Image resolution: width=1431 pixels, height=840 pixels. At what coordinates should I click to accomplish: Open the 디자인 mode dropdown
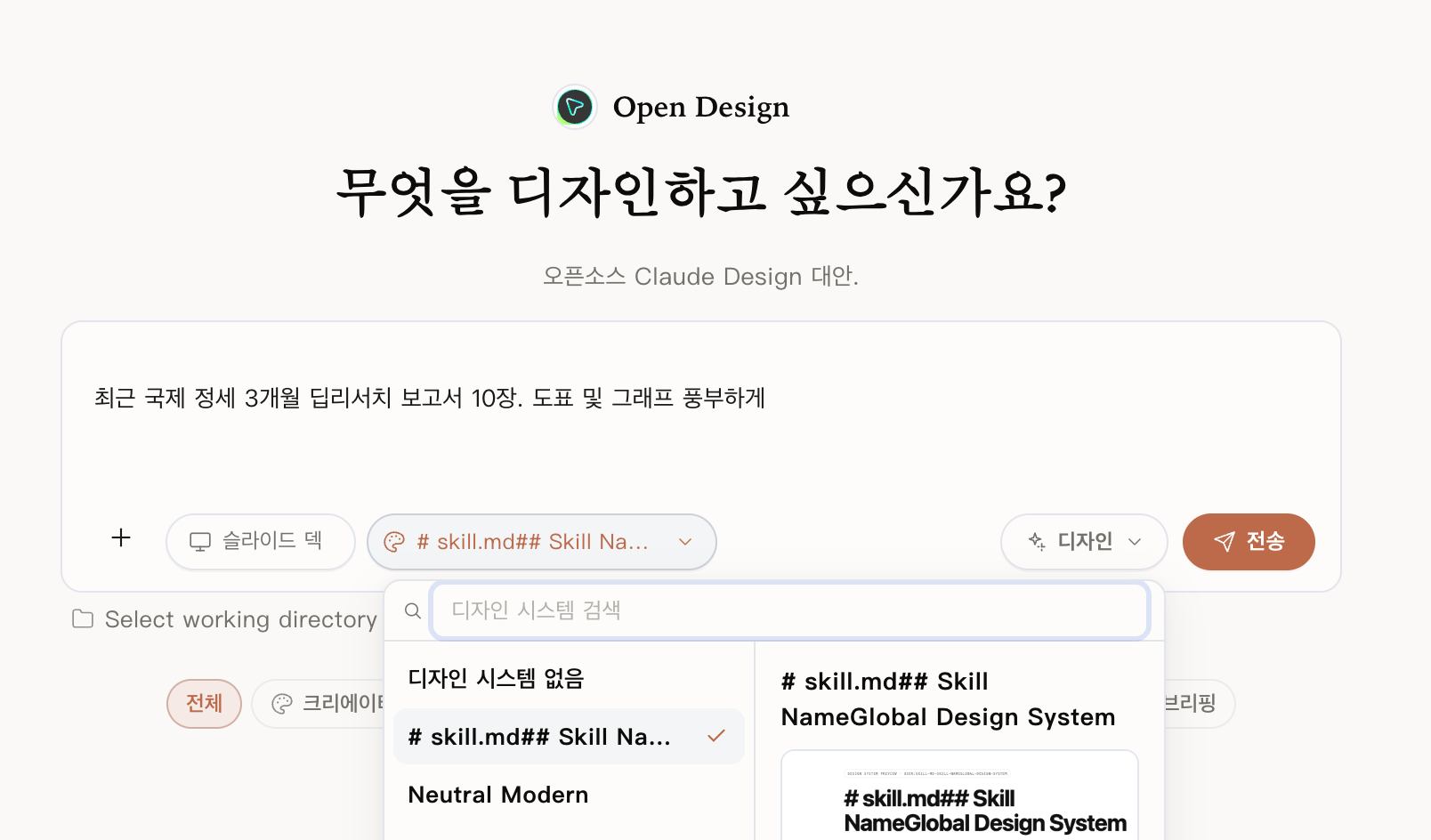tap(1084, 541)
